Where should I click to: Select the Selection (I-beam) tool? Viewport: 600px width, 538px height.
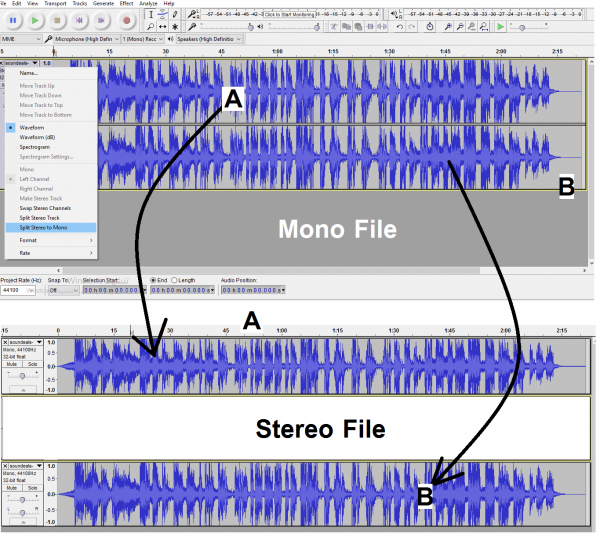[x=151, y=14]
